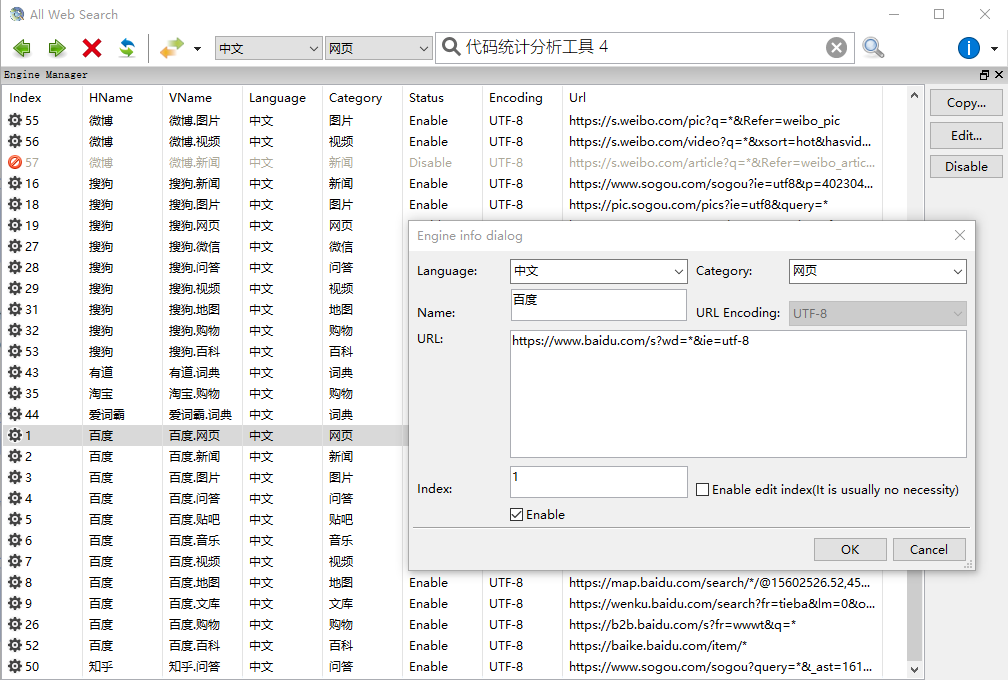Click Cancel in Engine info dialog
Screen dimensions: 1008x680
click(929, 550)
